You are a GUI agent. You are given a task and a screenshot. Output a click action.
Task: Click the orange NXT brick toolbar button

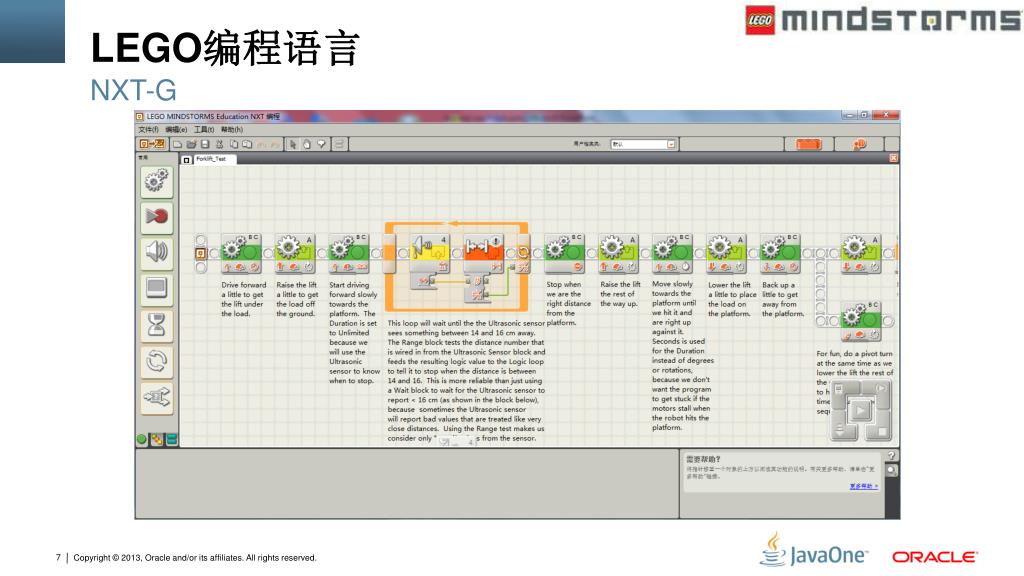pos(808,144)
